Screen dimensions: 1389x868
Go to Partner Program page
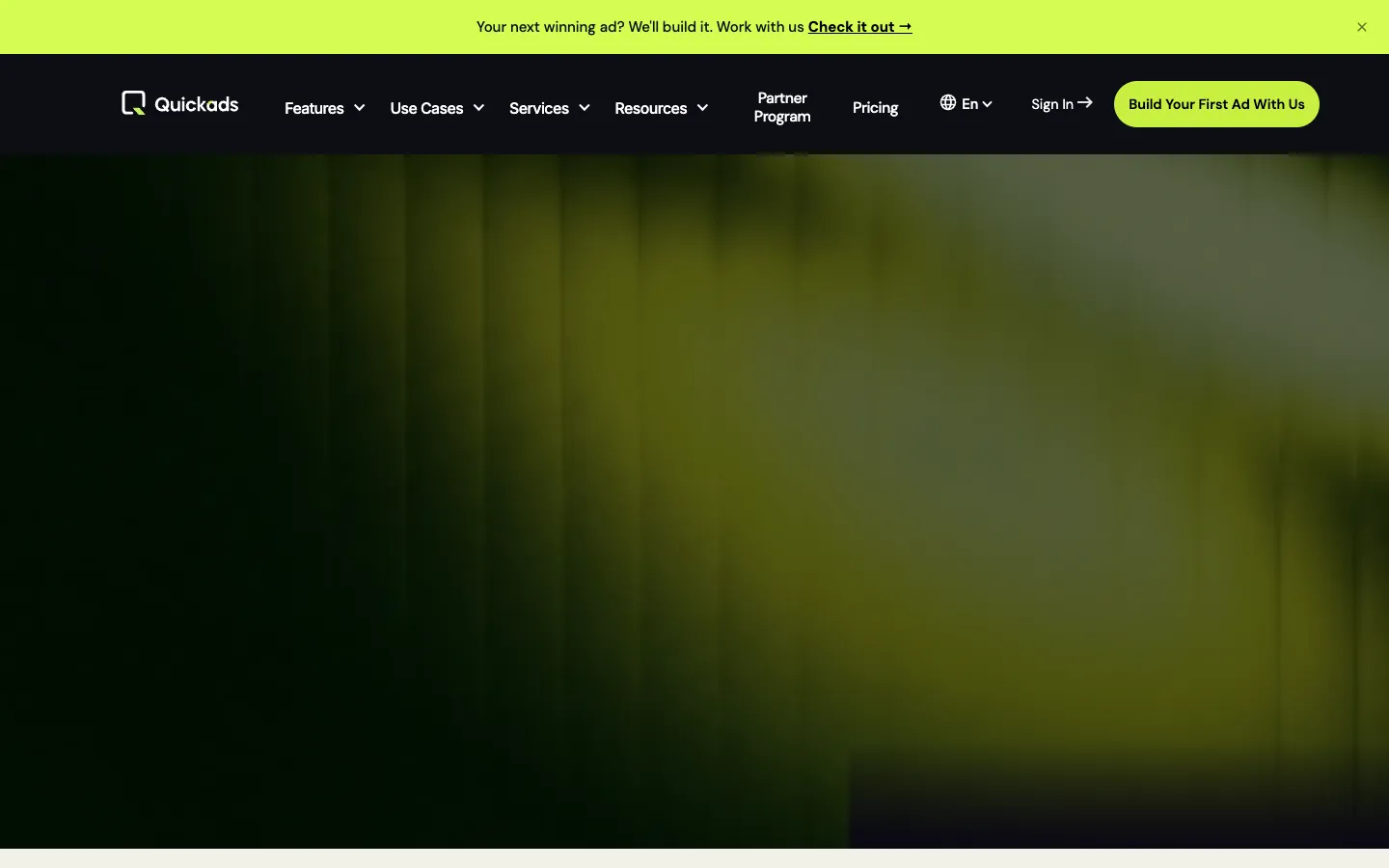(782, 107)
